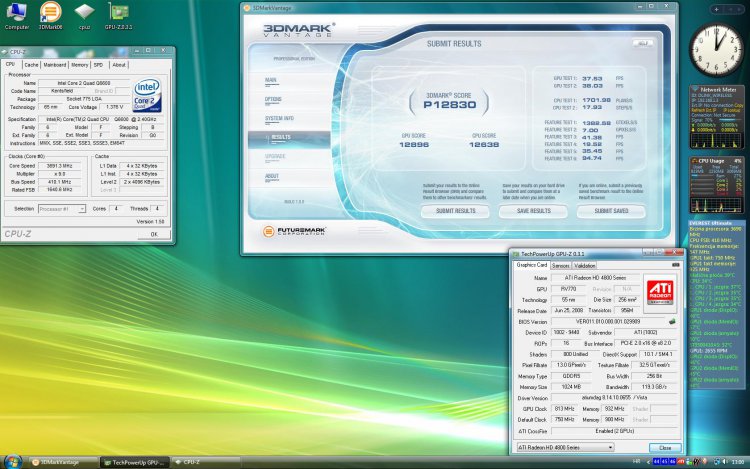Switch to the Sensors tab in GPU-Z
750x469 pixels.
pyautogui.click(x=560, y=265)
